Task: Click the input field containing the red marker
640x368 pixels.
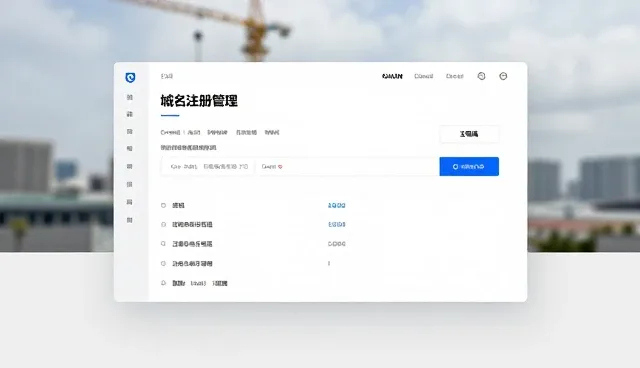Action: [347, 166]
